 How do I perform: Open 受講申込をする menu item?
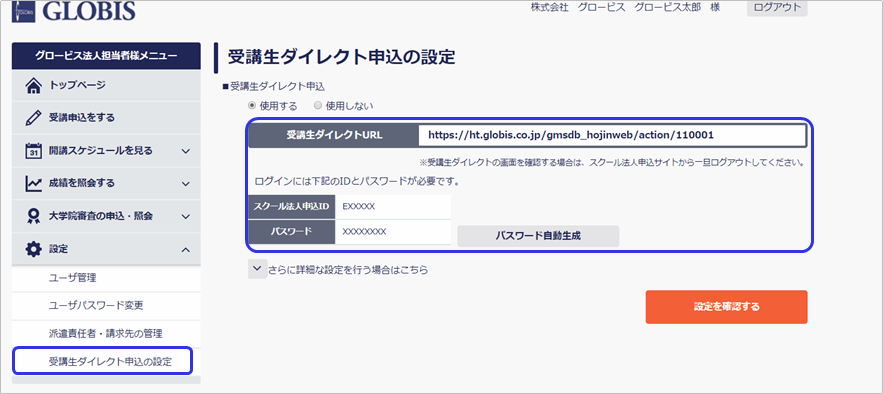106,118
